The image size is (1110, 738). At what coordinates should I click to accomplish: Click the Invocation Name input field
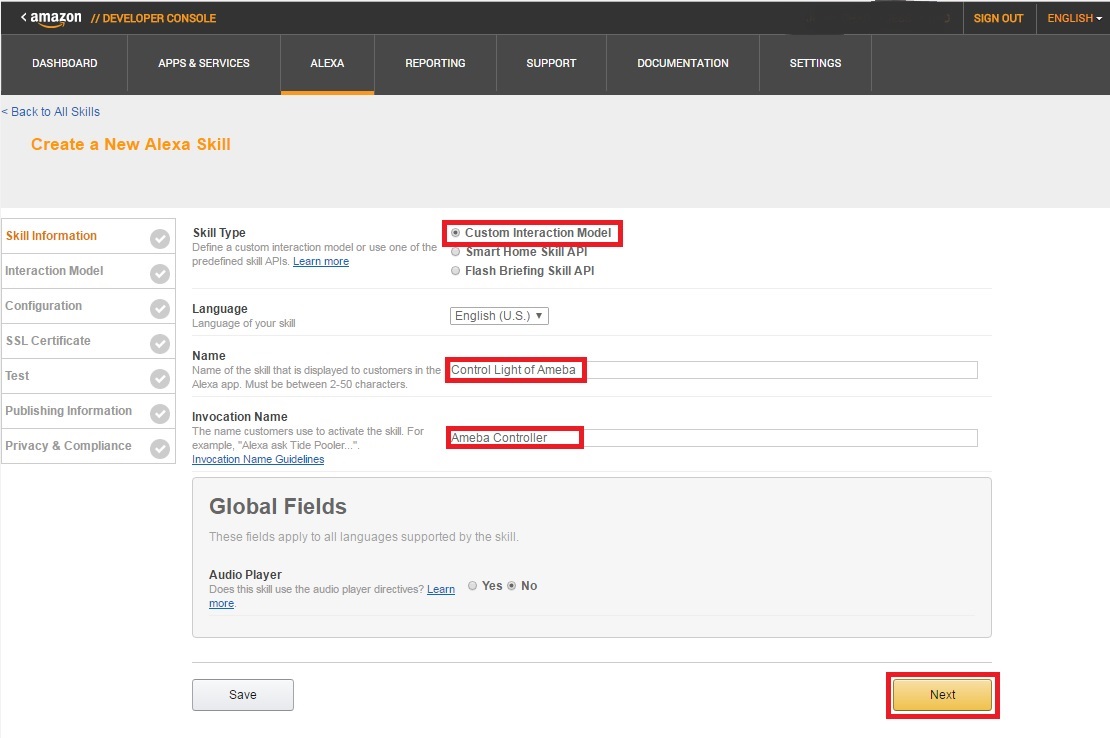713,438
